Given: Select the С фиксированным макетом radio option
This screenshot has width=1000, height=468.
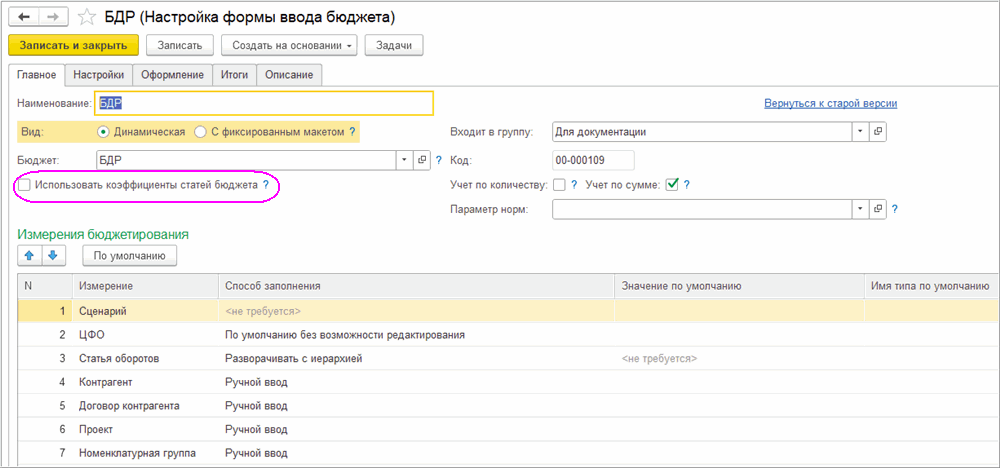Looking at the screenshot, I should point(201,132).
